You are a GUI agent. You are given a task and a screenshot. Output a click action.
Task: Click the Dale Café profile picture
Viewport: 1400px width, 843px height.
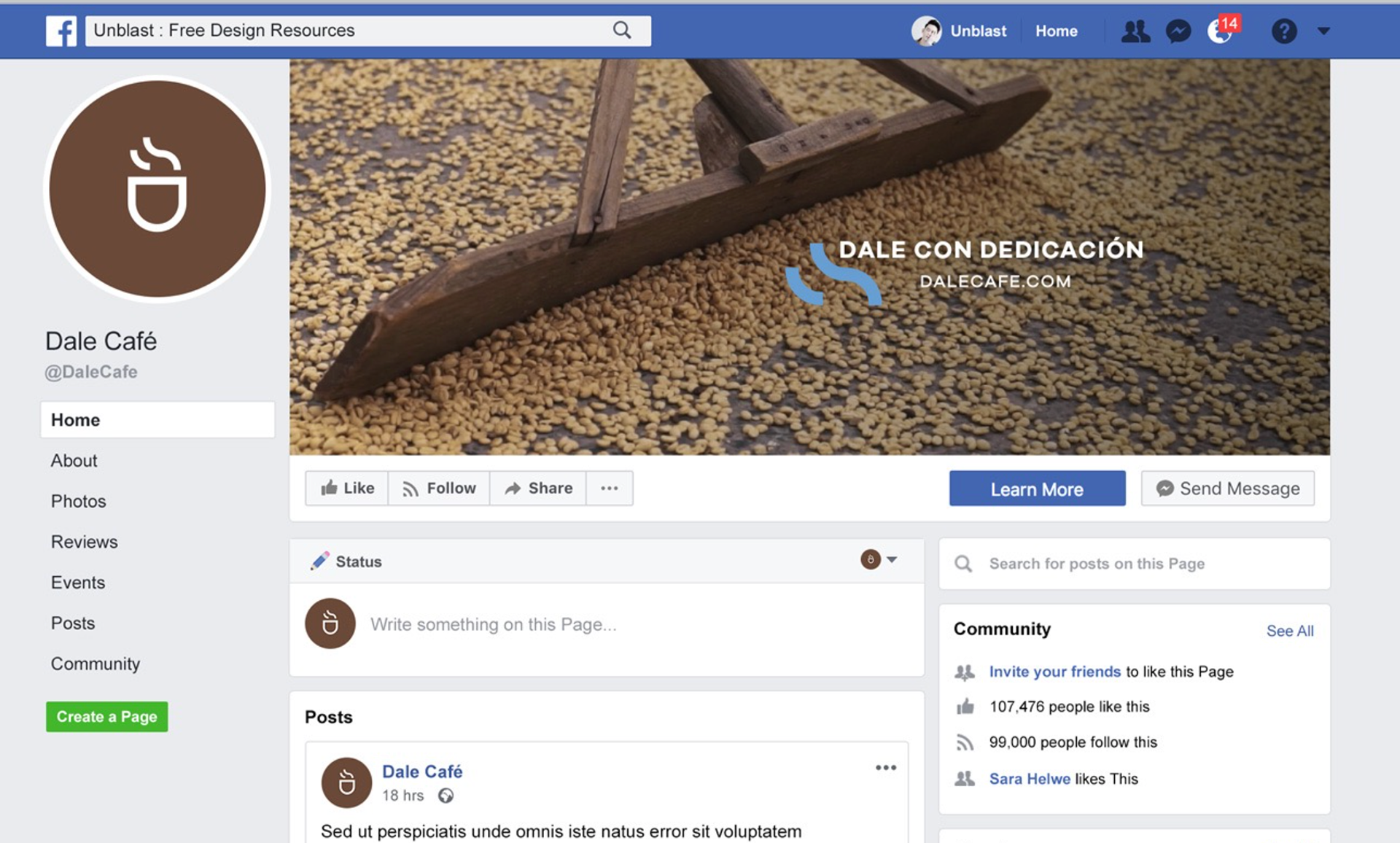tap(157, 189)
